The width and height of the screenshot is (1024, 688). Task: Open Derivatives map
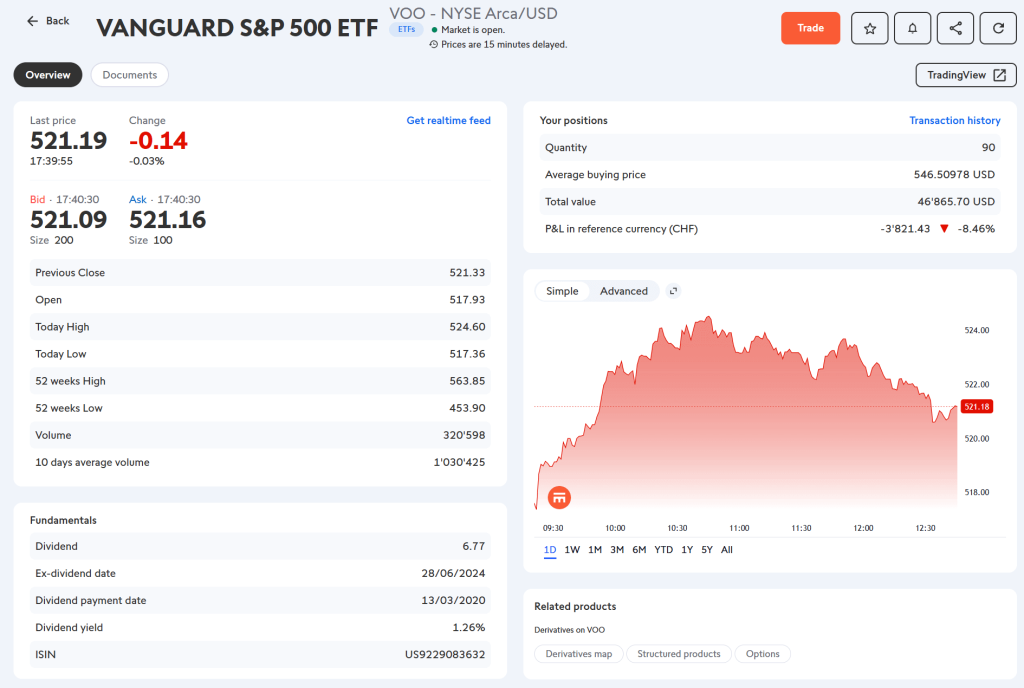click(579, 653)
